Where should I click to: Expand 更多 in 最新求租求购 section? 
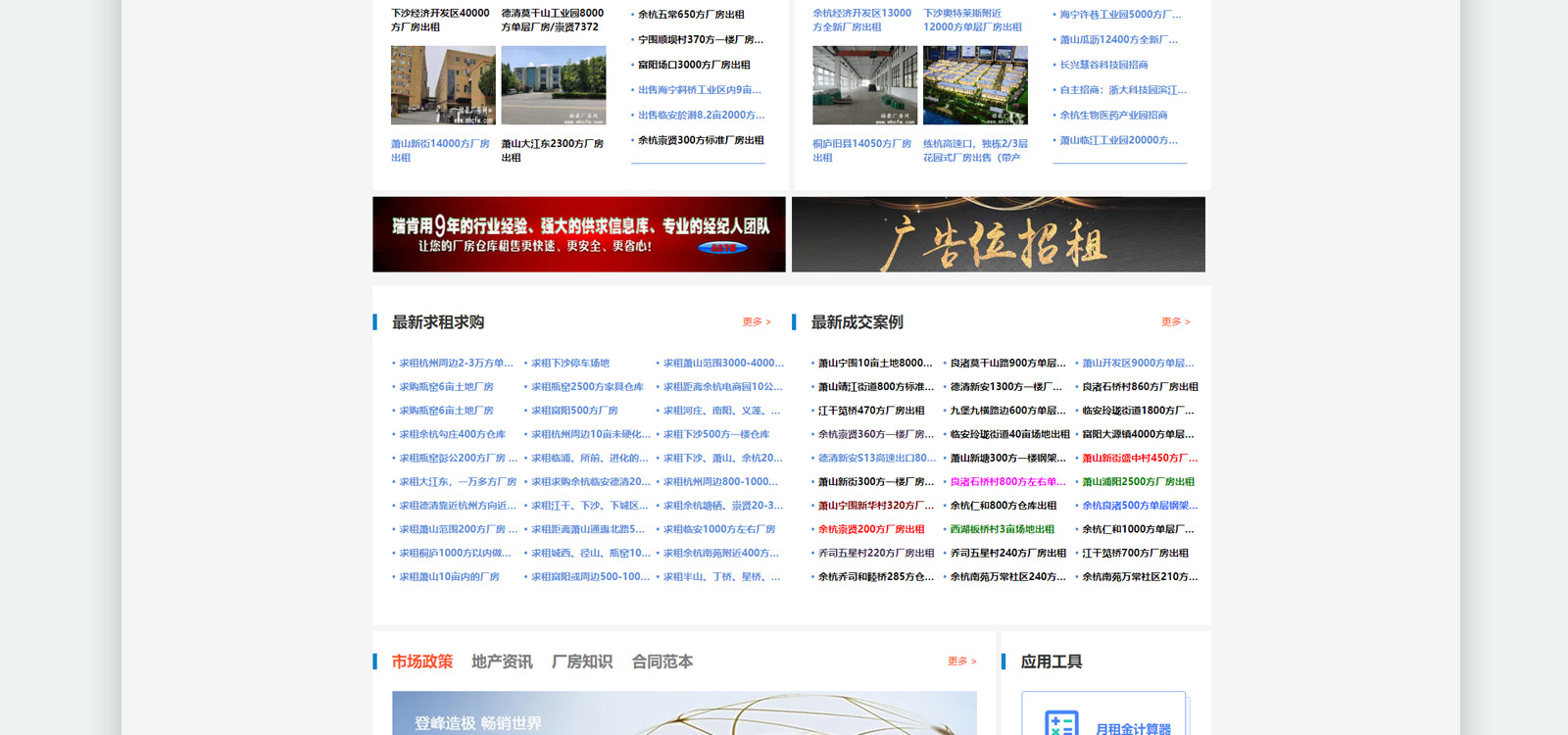pyautogui.click(x=757, y=322)
